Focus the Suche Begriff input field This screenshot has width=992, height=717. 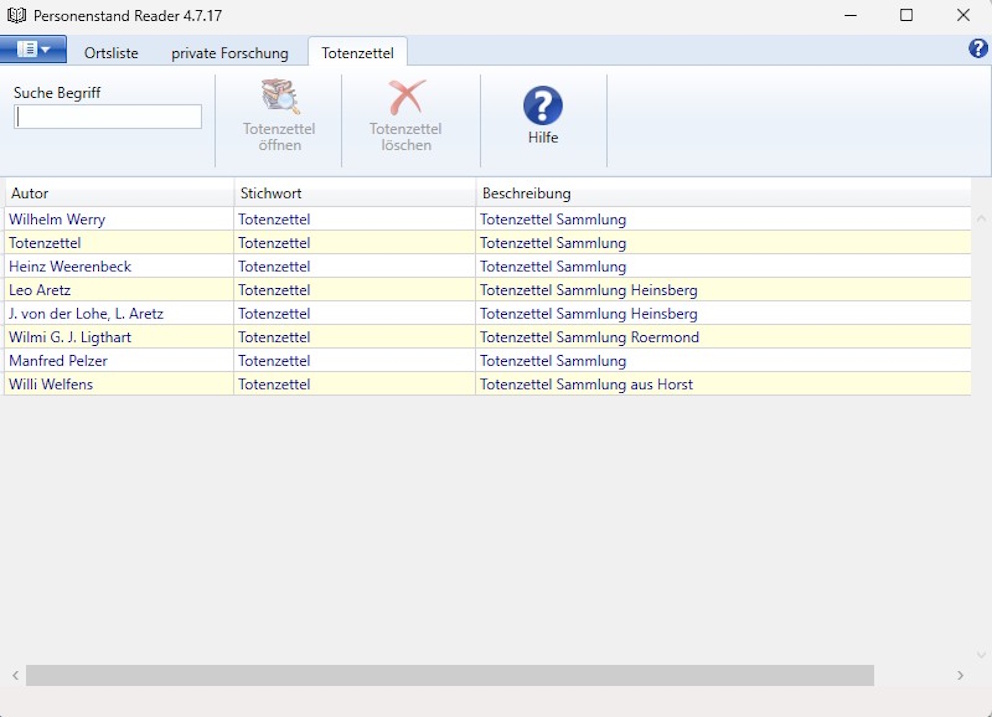point(108,116)
